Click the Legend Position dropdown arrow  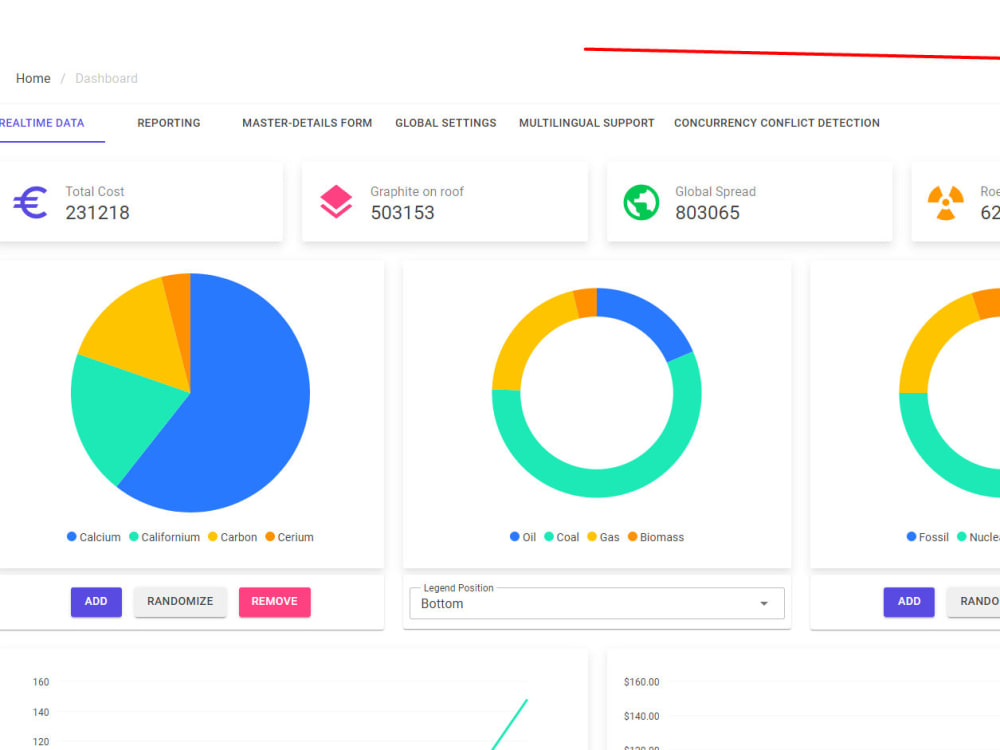coord(763,603)
